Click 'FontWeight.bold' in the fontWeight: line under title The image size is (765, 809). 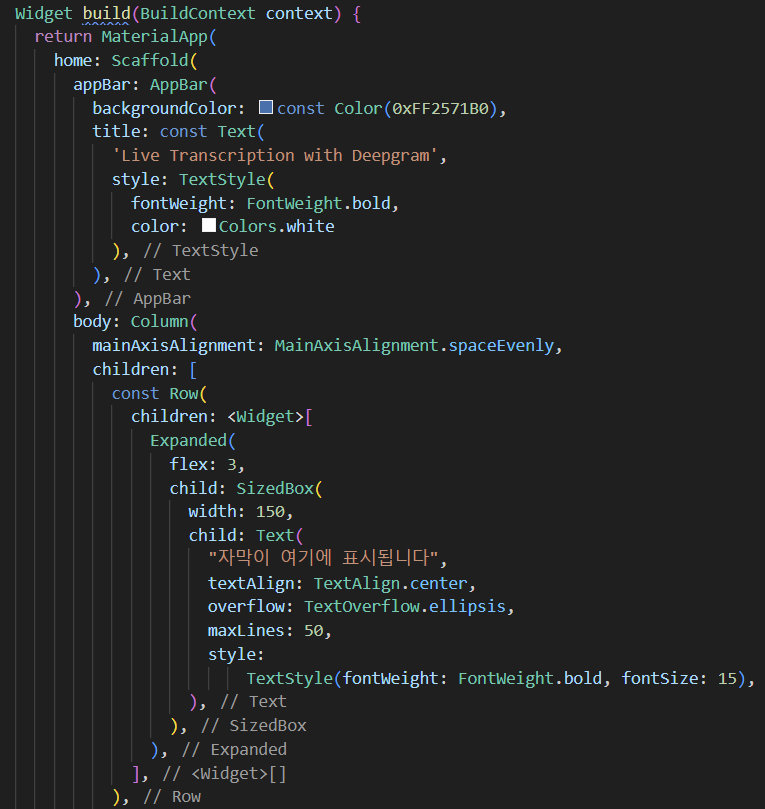(x=318, y=203)
